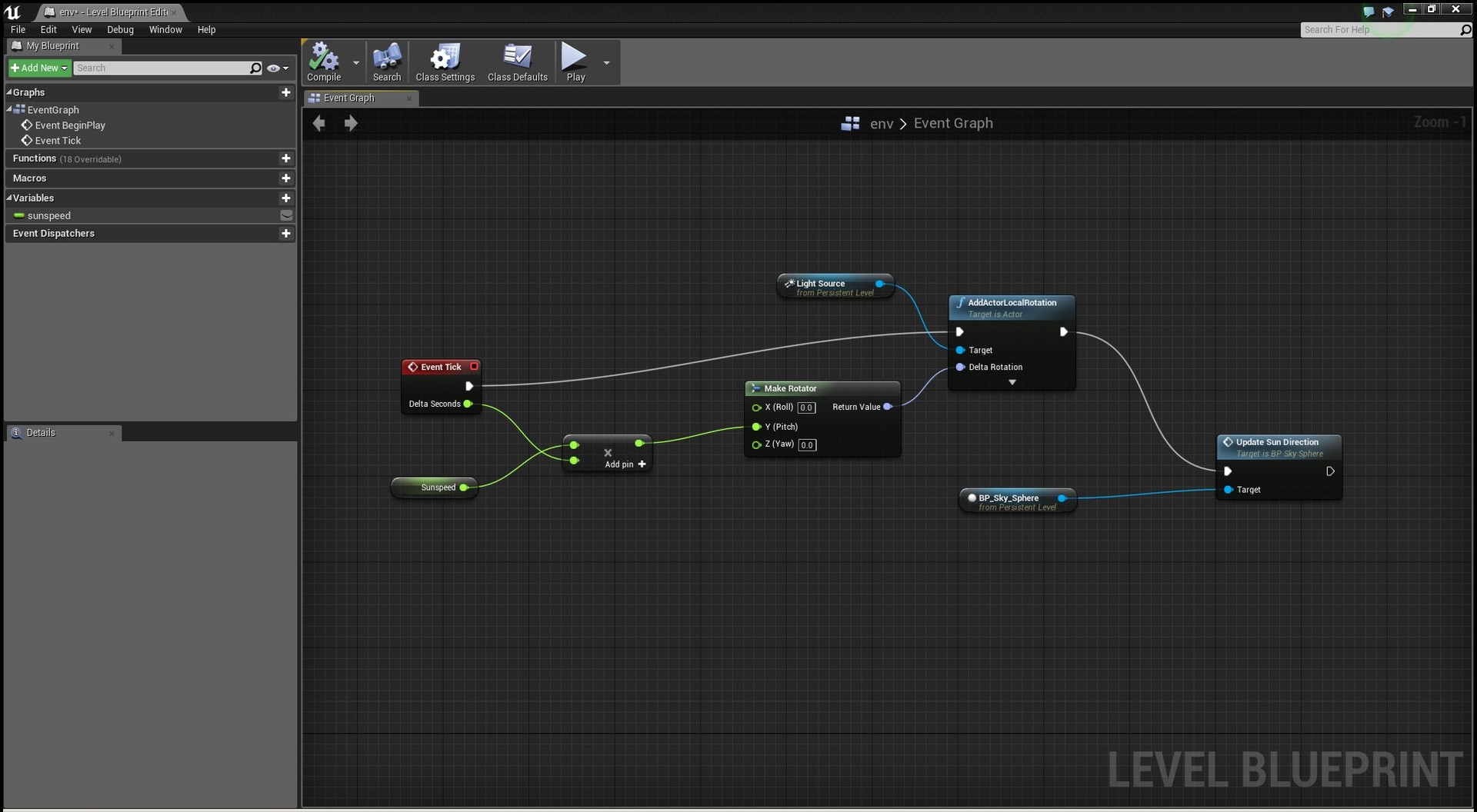The height and width of the screenshot is (812, 1477).
Task: Select the Event Tick node header
Action: [x=441, y=367]
